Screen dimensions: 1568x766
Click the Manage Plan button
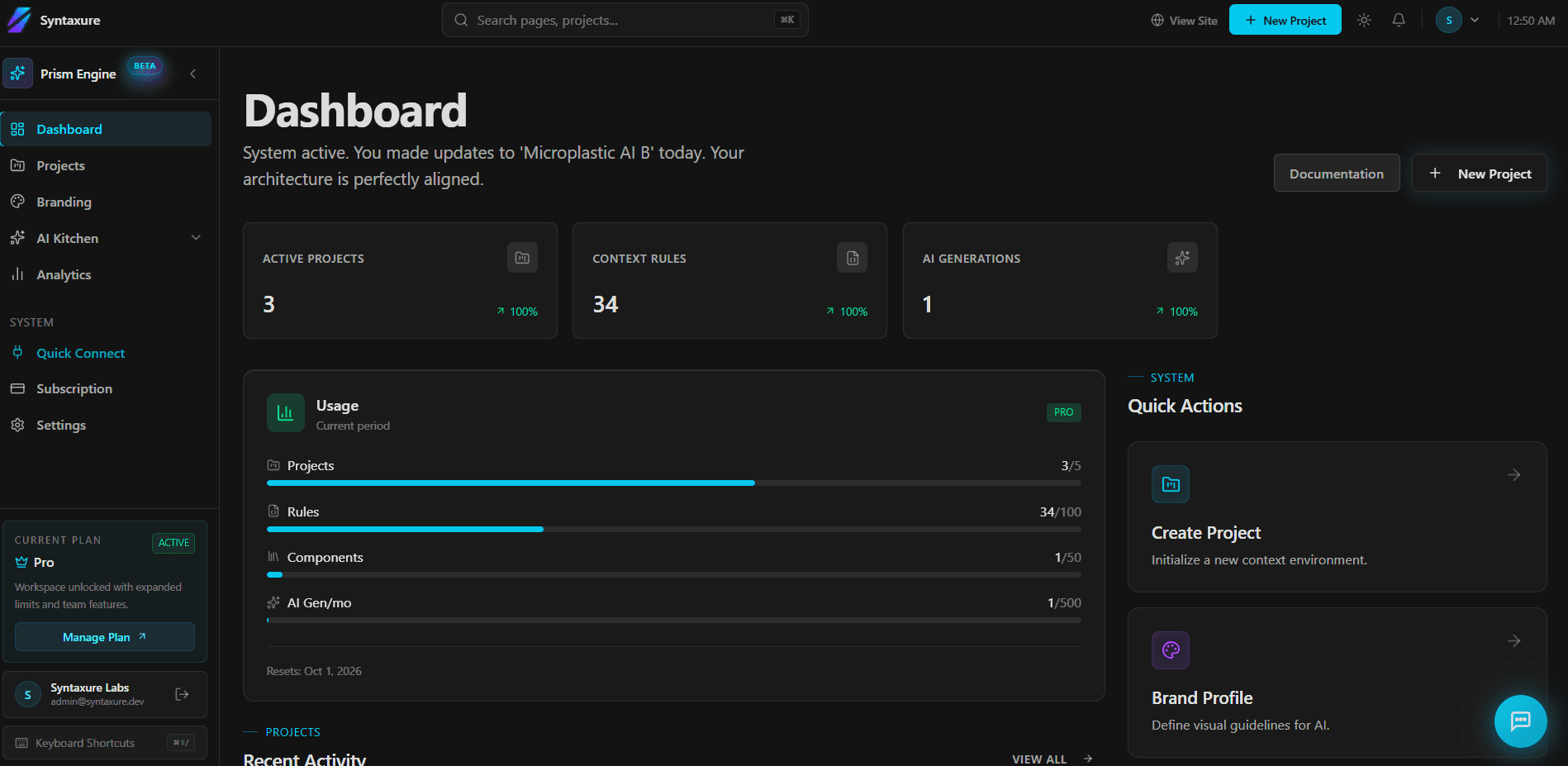tap(105, 637)
